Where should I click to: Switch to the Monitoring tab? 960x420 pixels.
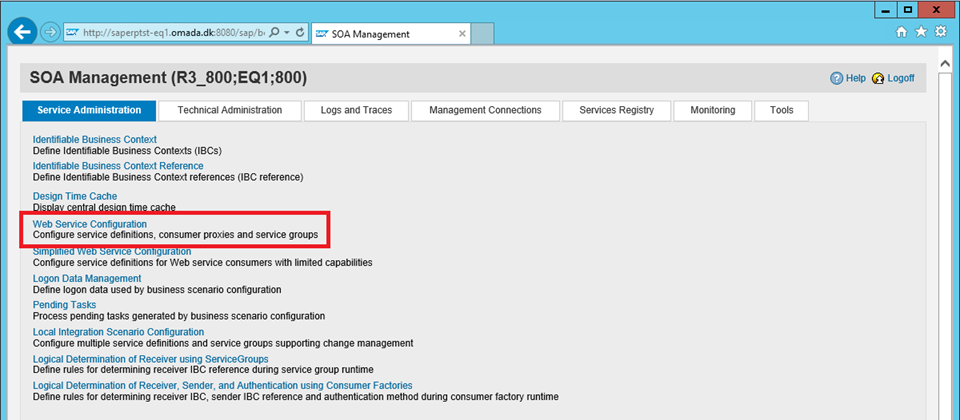tap(713, 110)
